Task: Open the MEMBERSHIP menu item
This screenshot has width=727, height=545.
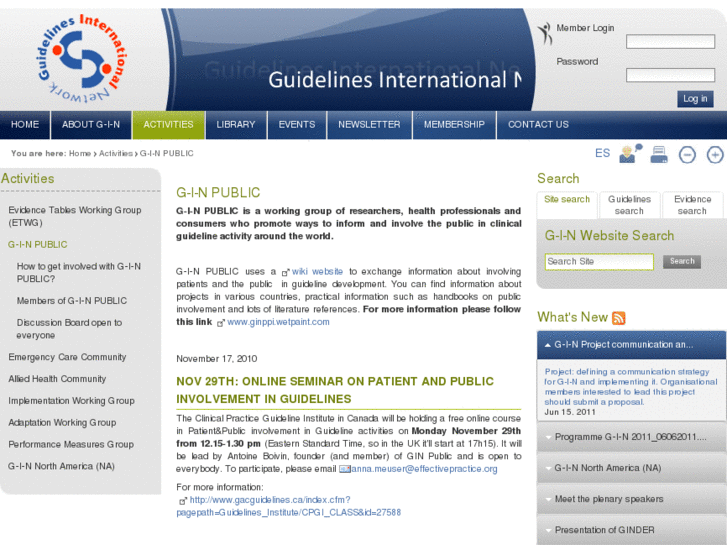Action: point(454,125)
